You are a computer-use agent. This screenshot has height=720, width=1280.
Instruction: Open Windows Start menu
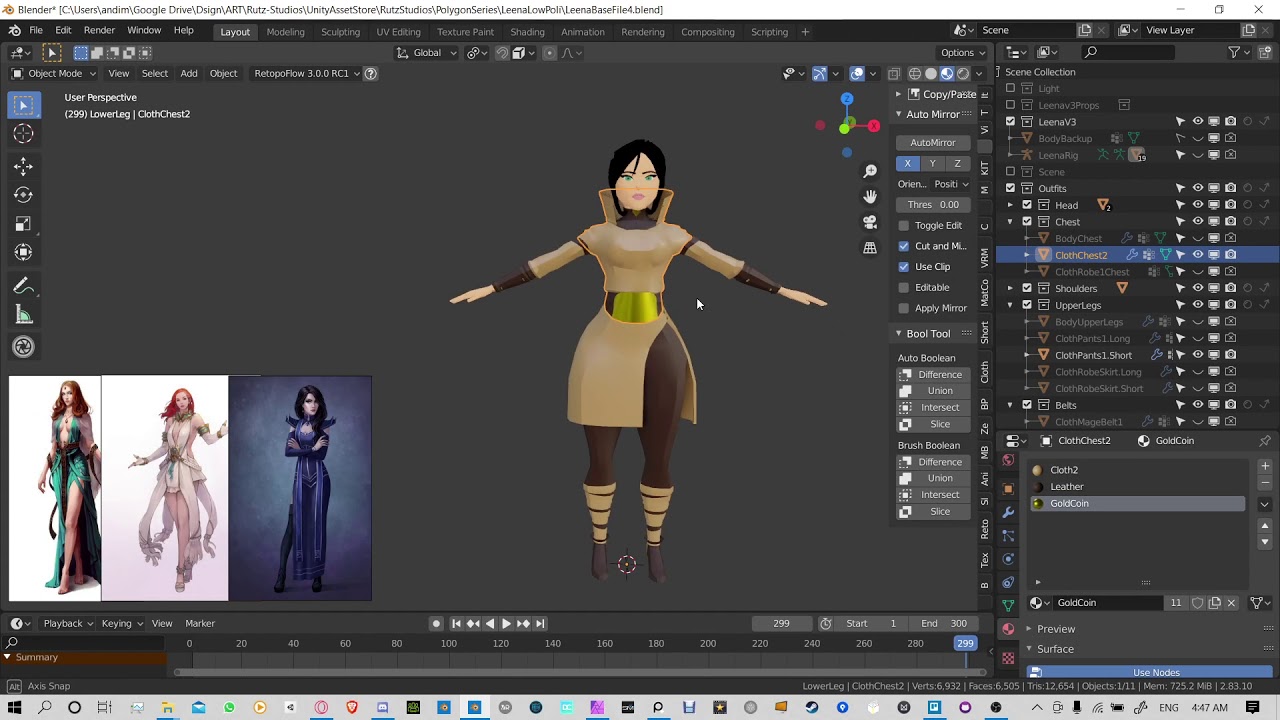click(15, 708)
